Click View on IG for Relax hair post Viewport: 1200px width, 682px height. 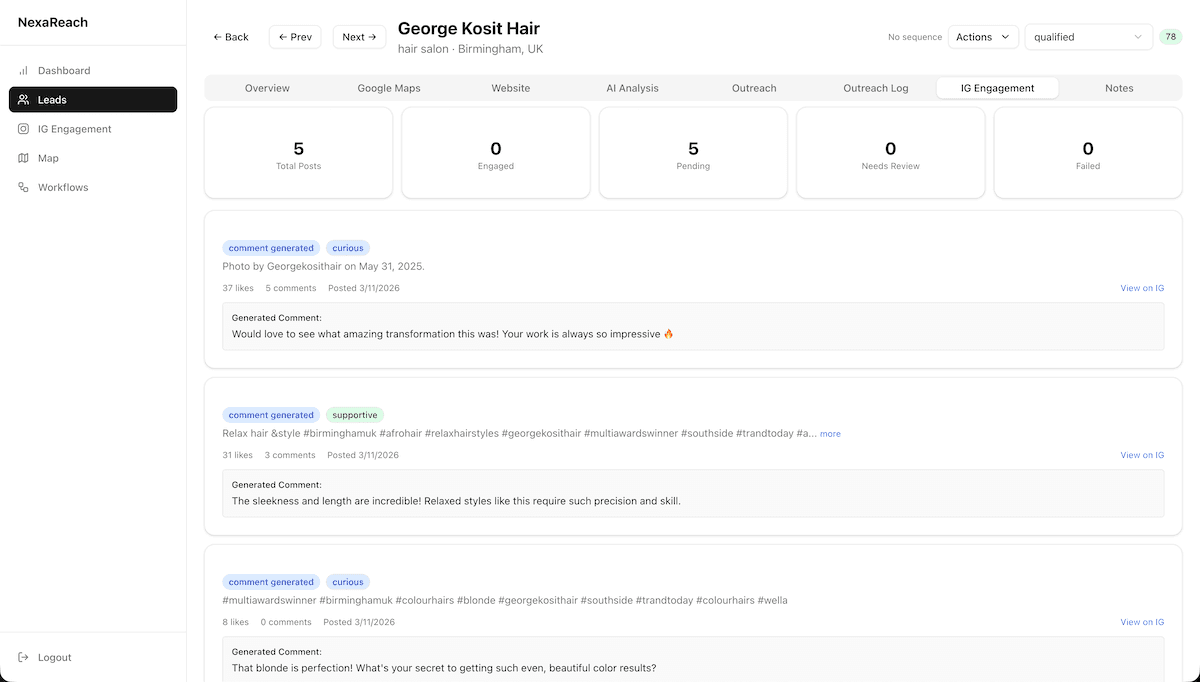click(x=1142, y=455)
